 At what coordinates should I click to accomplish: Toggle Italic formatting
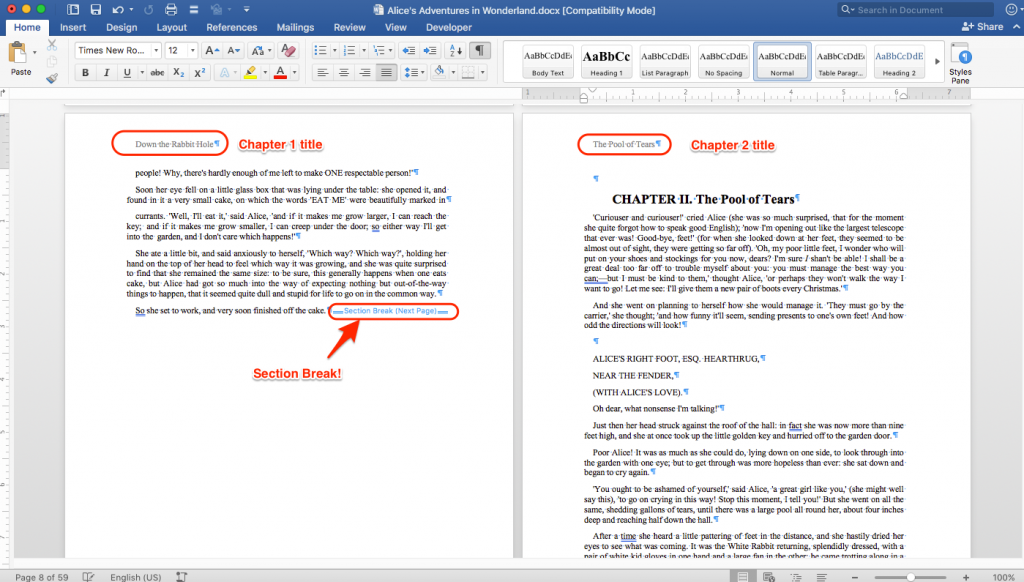click(106, 73)
